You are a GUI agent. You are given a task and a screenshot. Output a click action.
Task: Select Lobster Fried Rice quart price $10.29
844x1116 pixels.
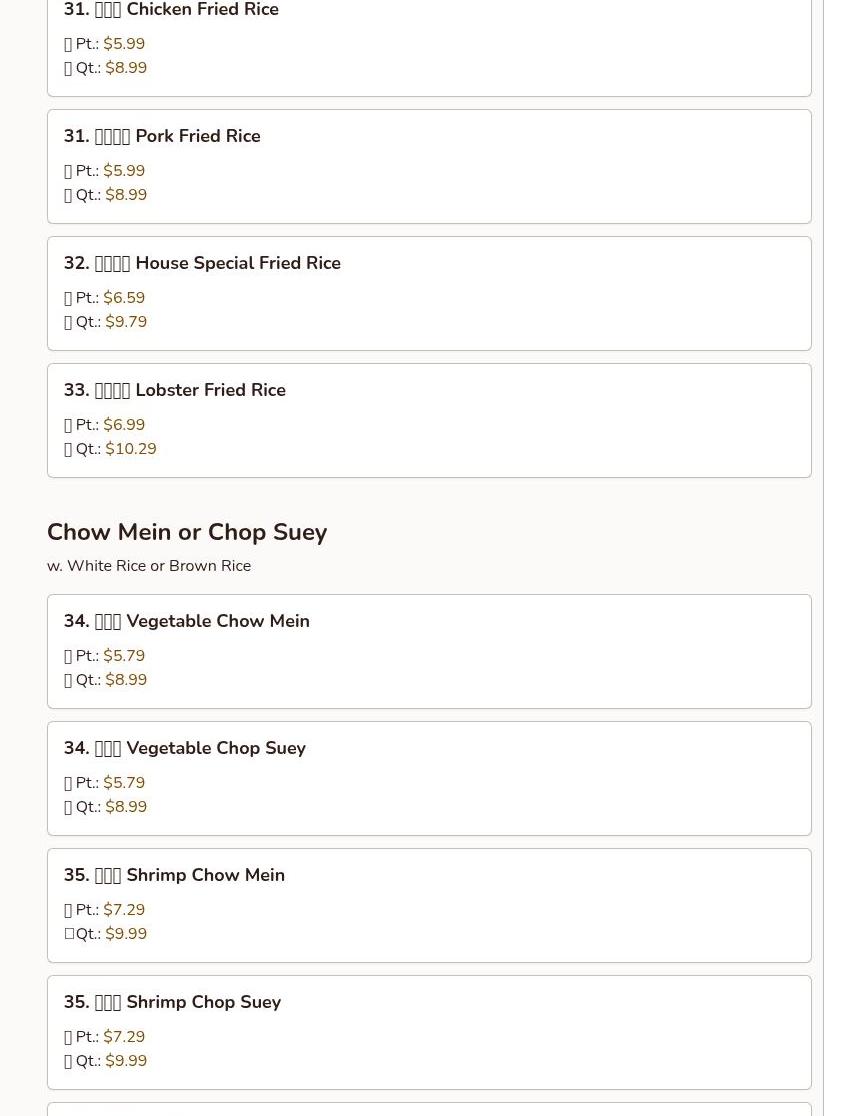point(131,449)
